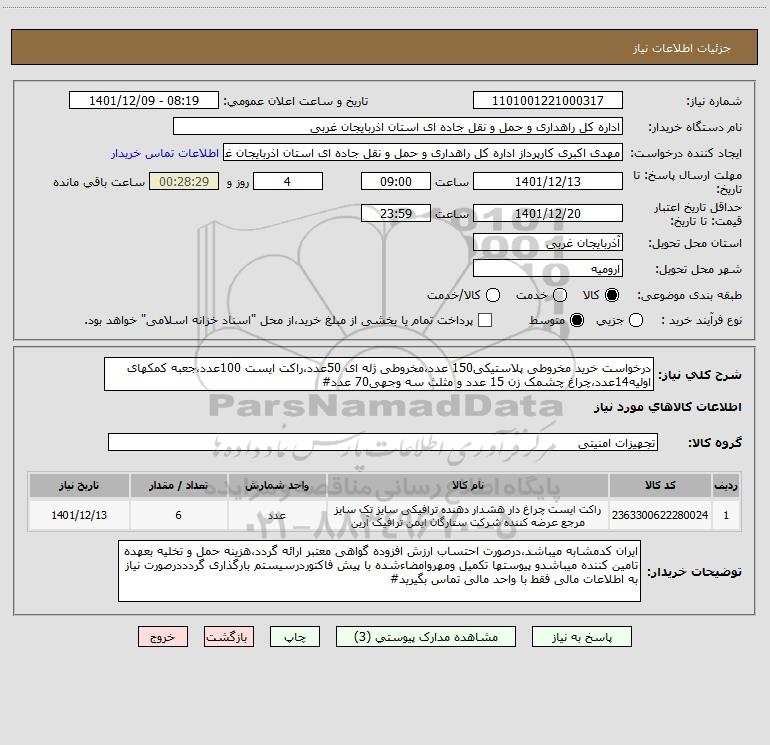Click product code cell 2363300622280024

point(660,515)
